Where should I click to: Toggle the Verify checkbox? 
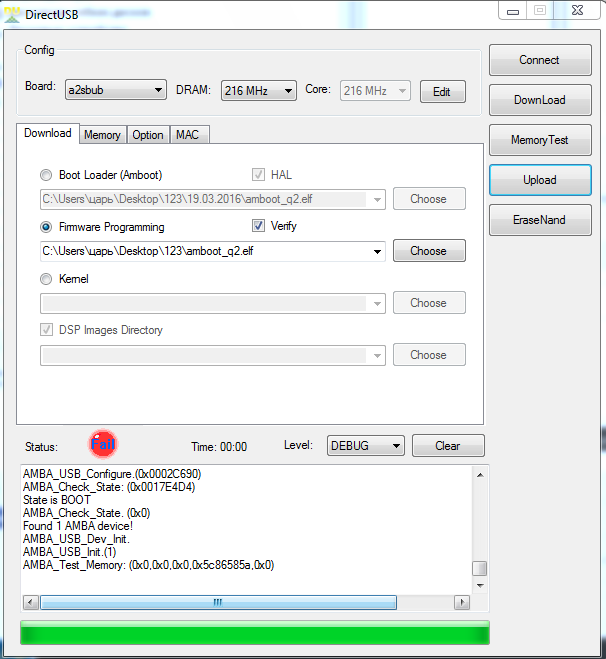tap(258, 226)
